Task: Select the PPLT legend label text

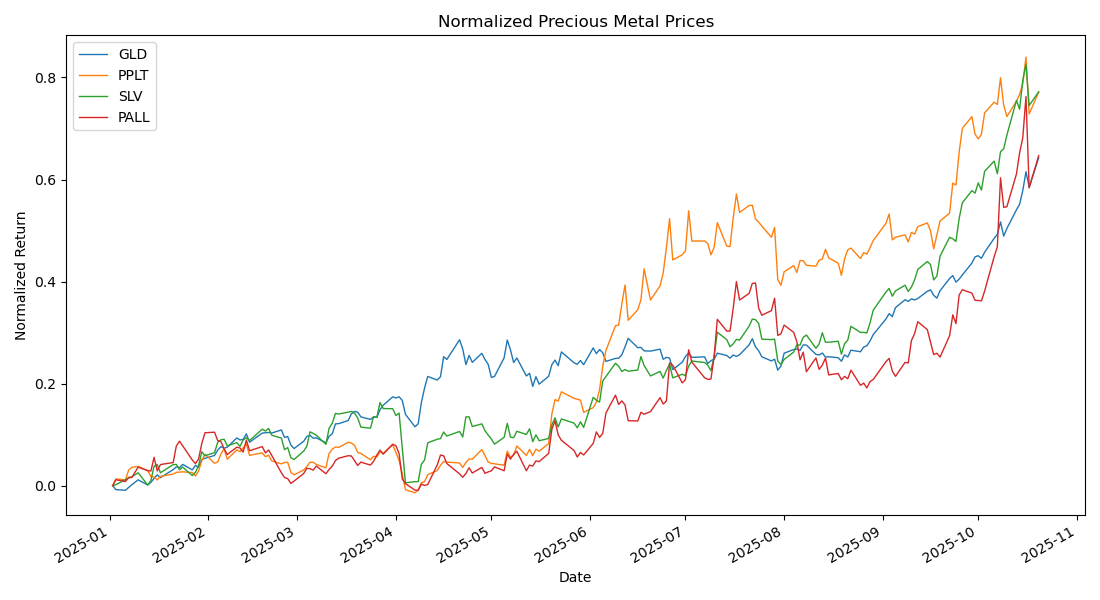Action: point(135,75)
